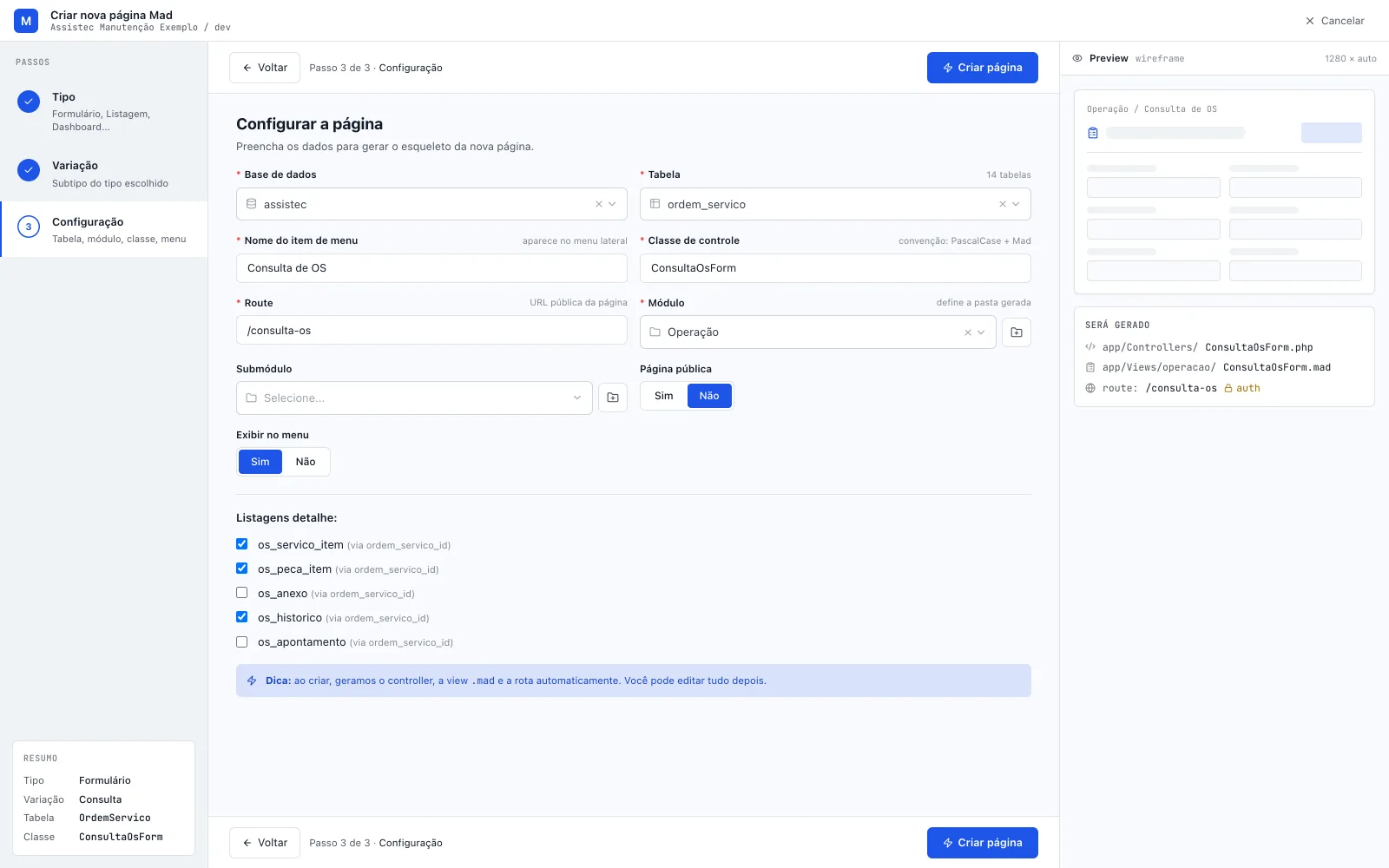Screen dimensions: 1389x868
Task: Click table icon in Tabela field
Action: 655,204
